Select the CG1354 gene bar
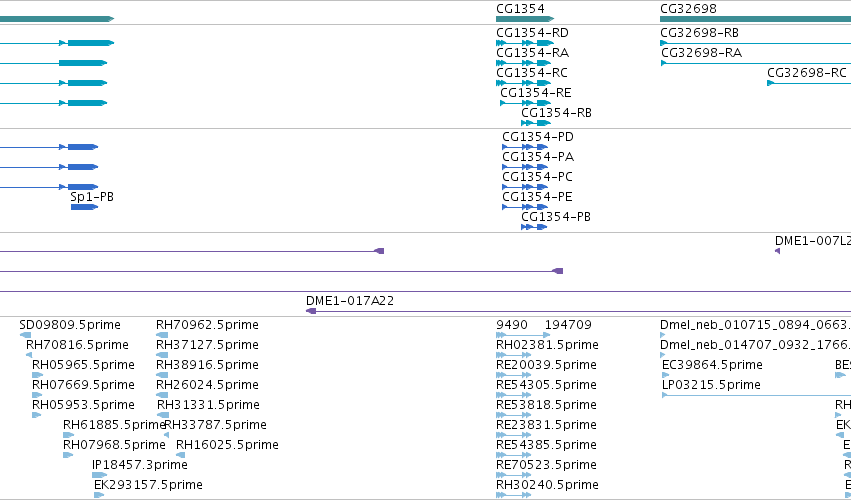 pyautogui.click(x=525, y=19)
